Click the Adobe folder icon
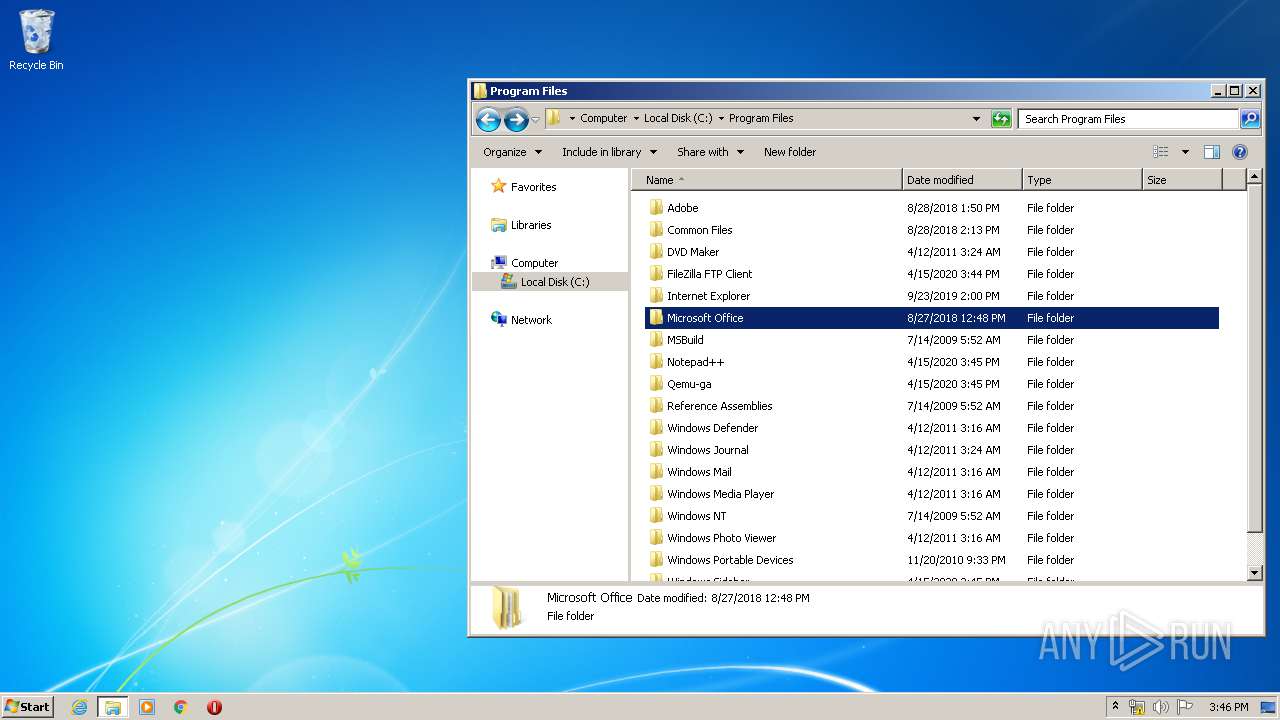 [656, 208]
